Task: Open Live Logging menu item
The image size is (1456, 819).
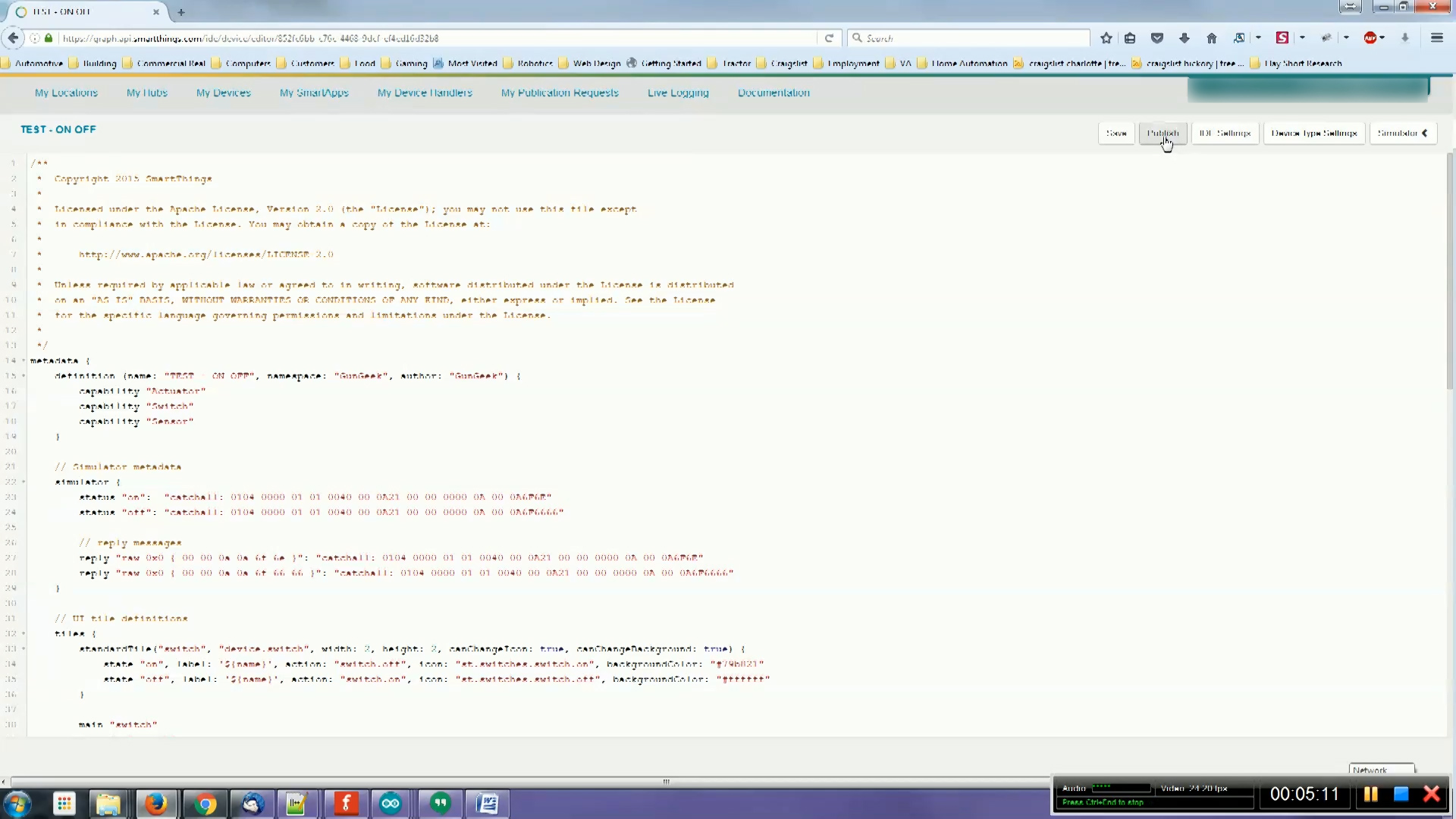Action: tap(678, 93)
